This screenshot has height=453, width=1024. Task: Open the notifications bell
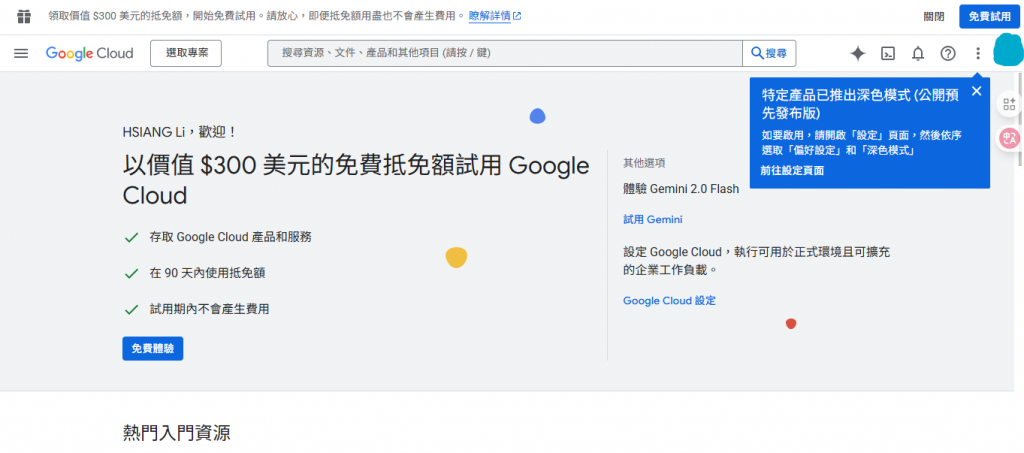(x=918, y=54)
